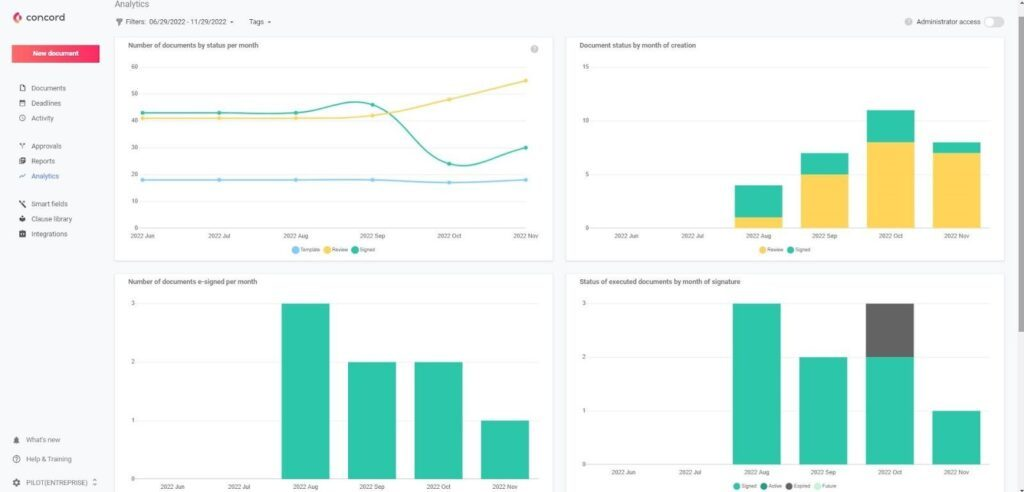Toggle Template series in chart legend
Image resolution: width=1024 pixels, height=492 pixels.
pos(296,249)
